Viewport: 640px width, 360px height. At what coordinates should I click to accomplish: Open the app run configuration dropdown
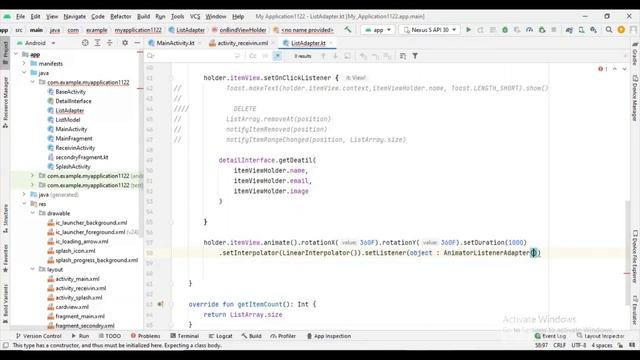coord(378,30)
